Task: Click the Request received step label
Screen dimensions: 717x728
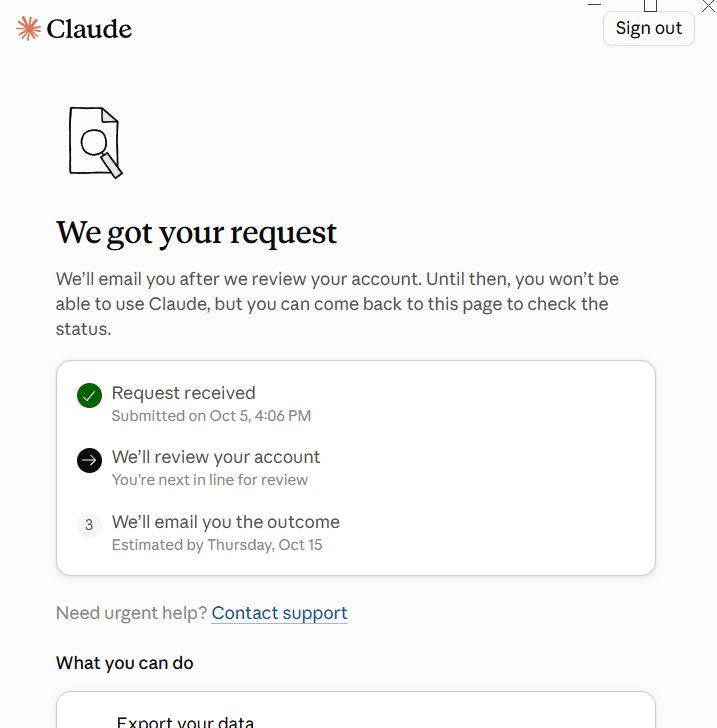Action: (183, 393)
